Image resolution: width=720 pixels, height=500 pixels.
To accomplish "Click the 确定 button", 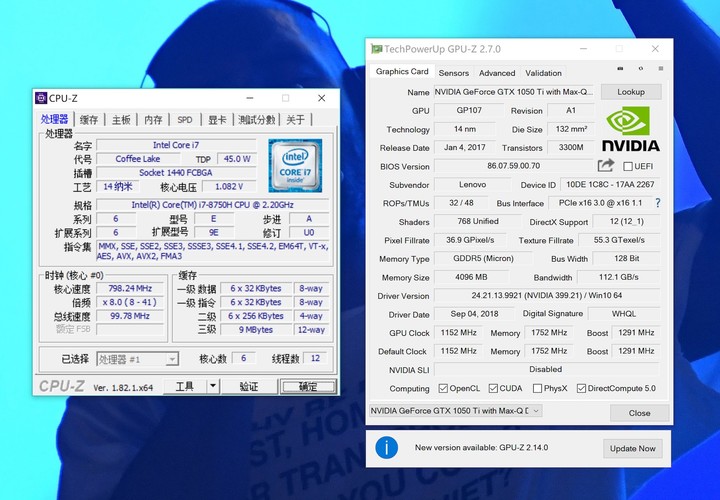I will (x=308, y=386).
